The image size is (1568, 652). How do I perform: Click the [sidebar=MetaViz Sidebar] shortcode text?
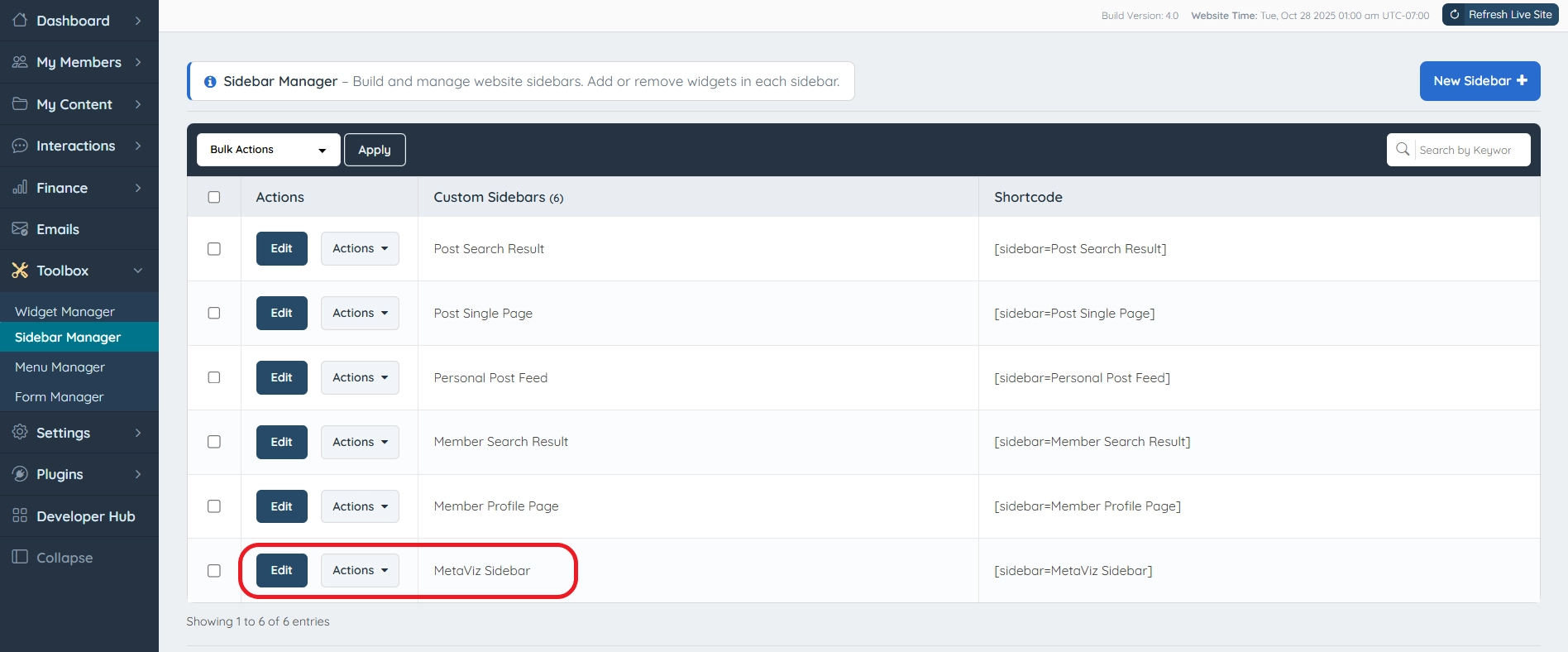click(x=1073, y=571)
